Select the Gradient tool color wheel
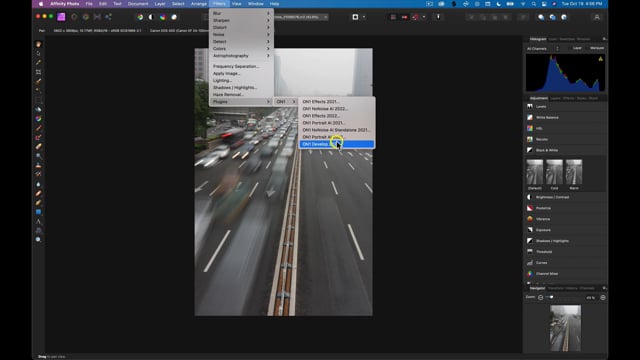Viewport: 640px width, 360px height. pos(38,119)
